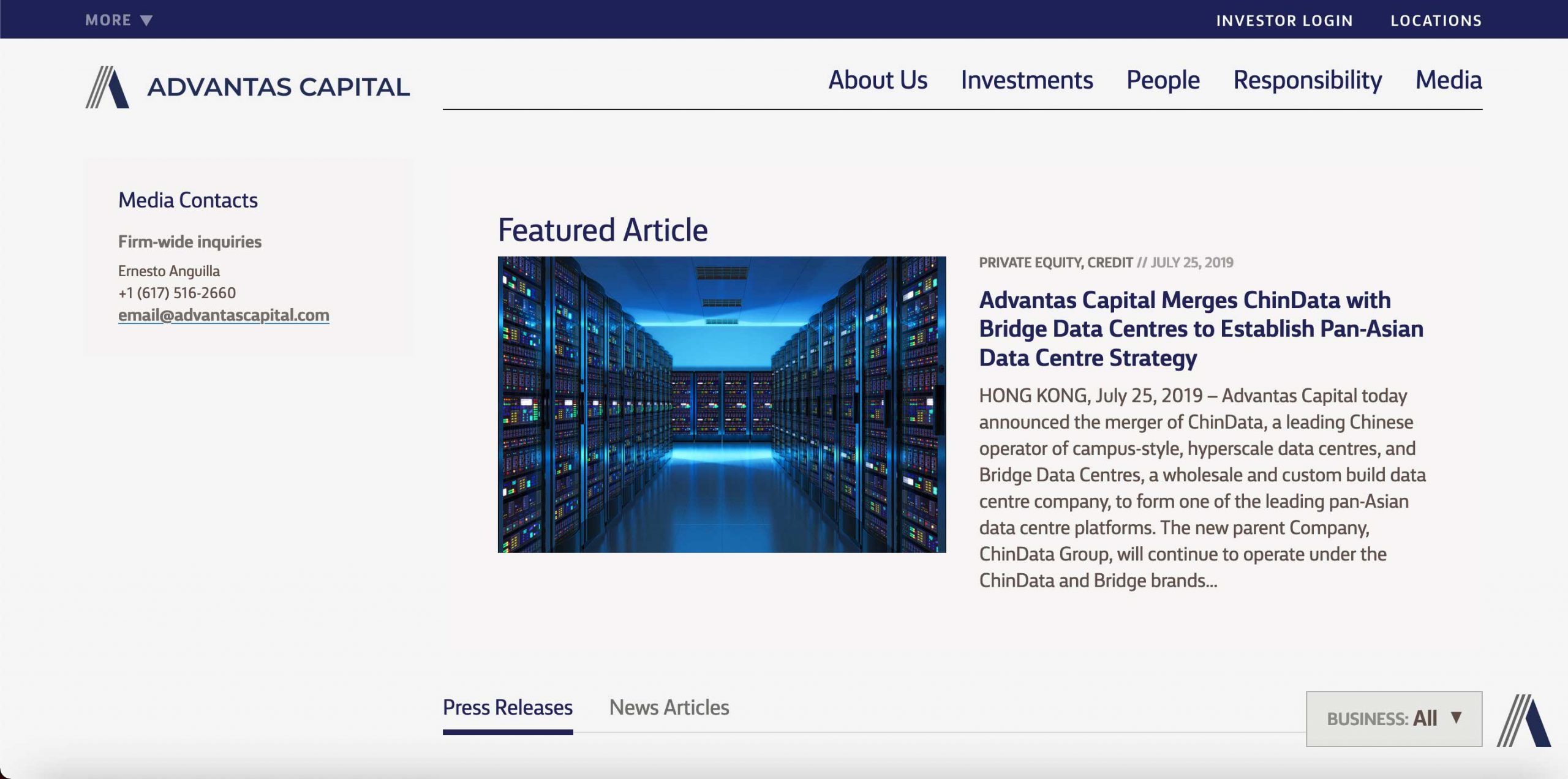The image size is (1568, 779).
Task: Switch to the Press Releases tab
Action: tap(508, 708)
